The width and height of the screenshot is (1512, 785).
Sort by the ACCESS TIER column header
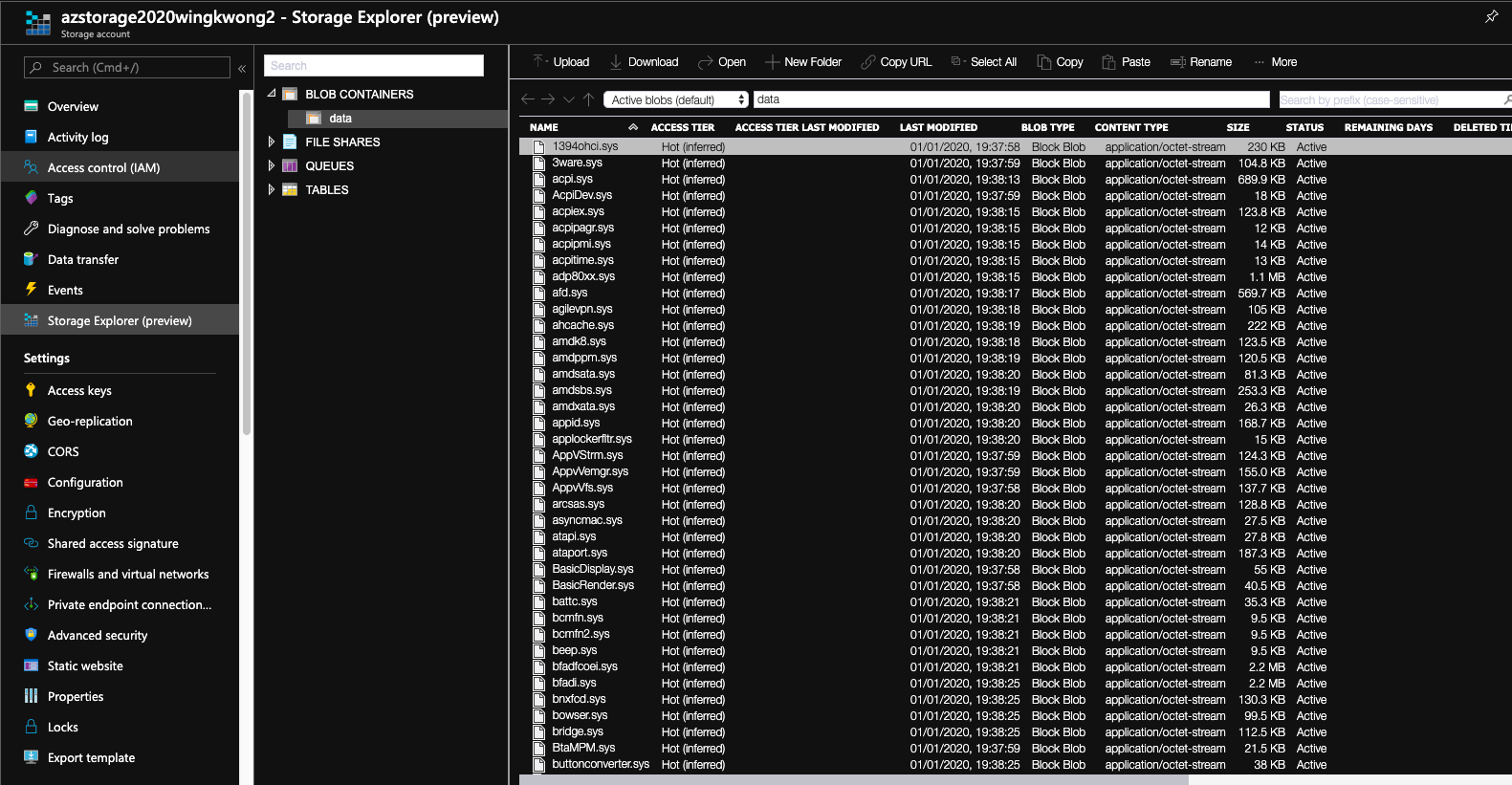[683, 127]
